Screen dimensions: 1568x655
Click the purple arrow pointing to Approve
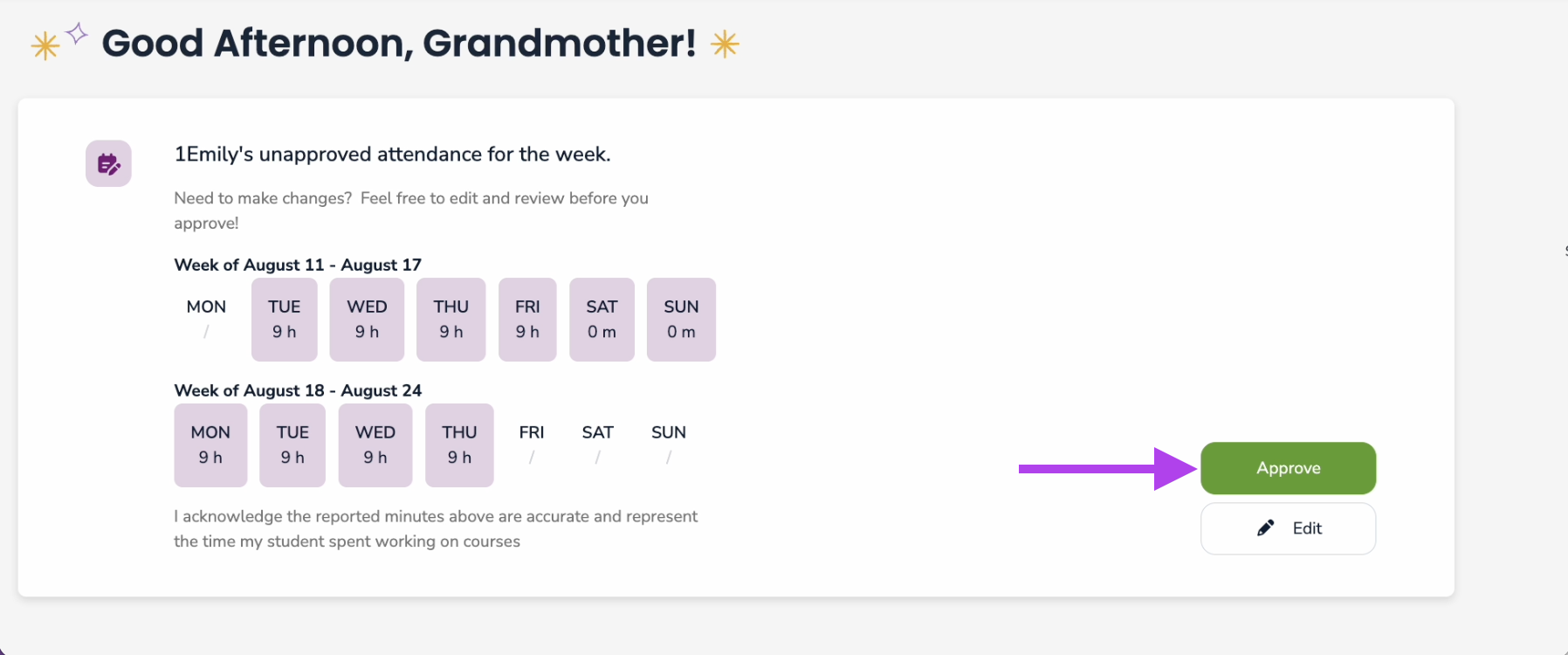[x=1107, y=469]
